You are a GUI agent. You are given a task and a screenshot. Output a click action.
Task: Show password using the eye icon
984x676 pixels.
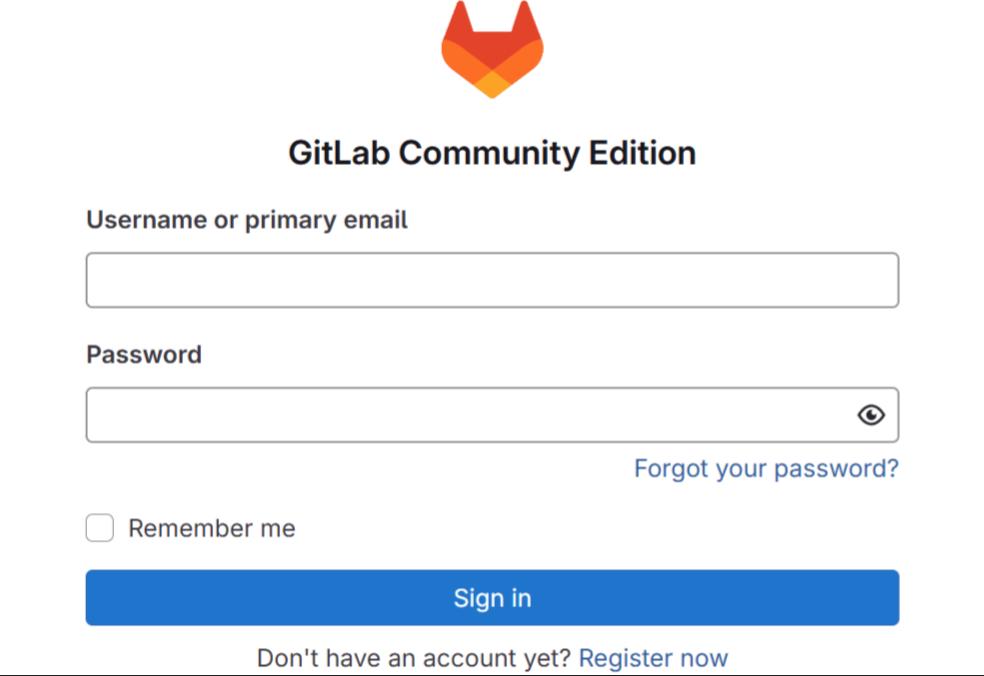871,415
